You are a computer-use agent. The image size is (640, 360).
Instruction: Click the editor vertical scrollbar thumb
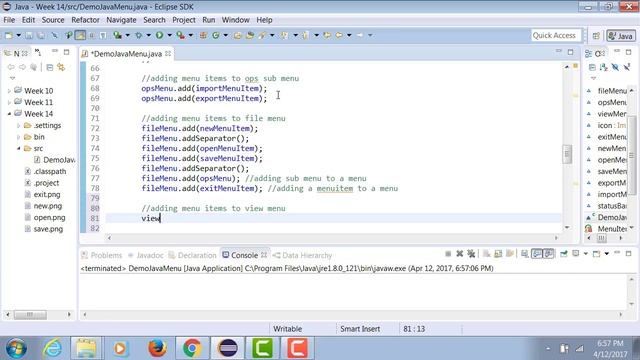[567, 154]
